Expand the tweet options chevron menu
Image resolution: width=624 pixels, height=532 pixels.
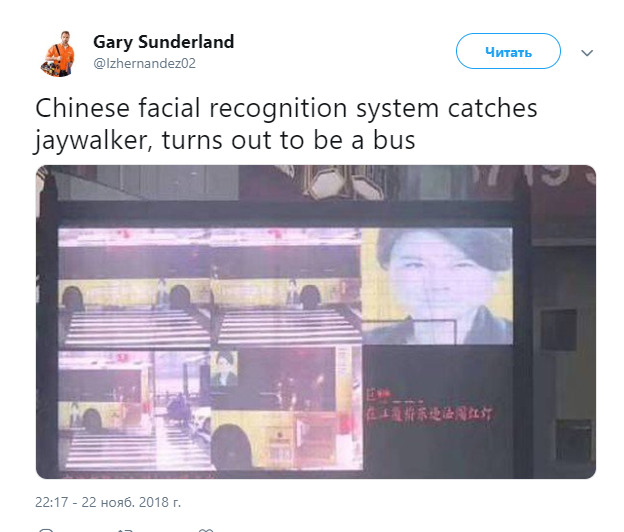click(587, 53)
